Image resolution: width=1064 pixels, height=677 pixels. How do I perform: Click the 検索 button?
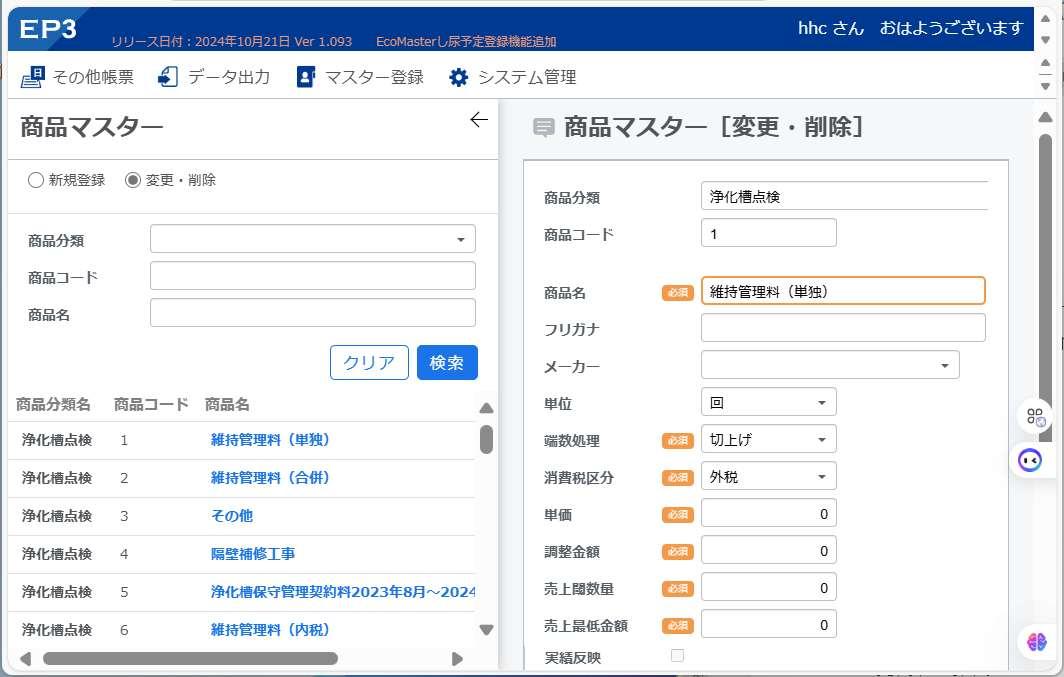tap(447, 362)
